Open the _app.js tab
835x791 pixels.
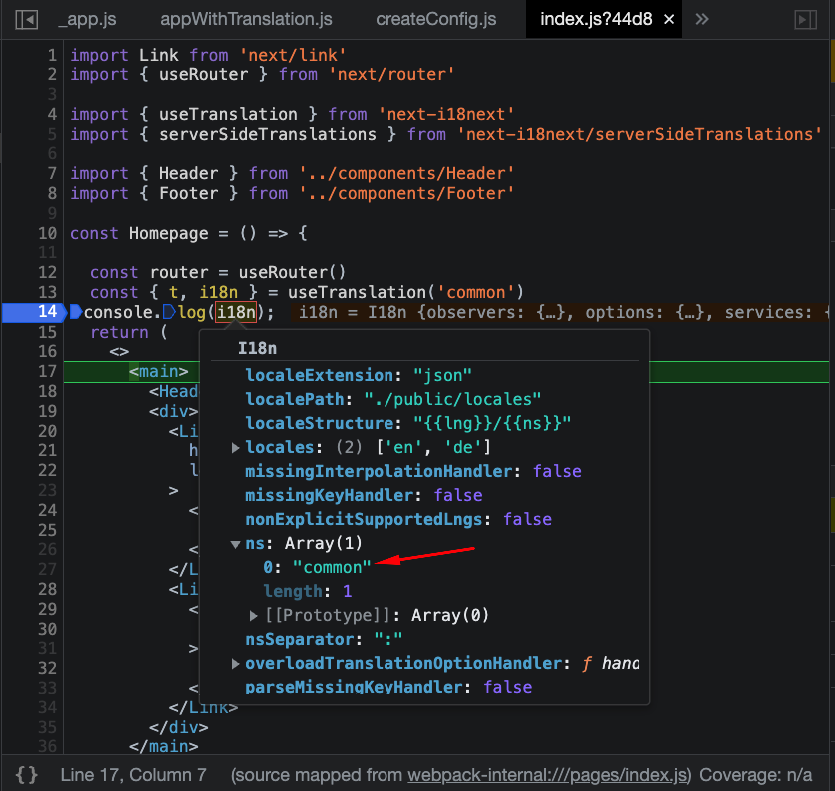(x=87, y=19)
